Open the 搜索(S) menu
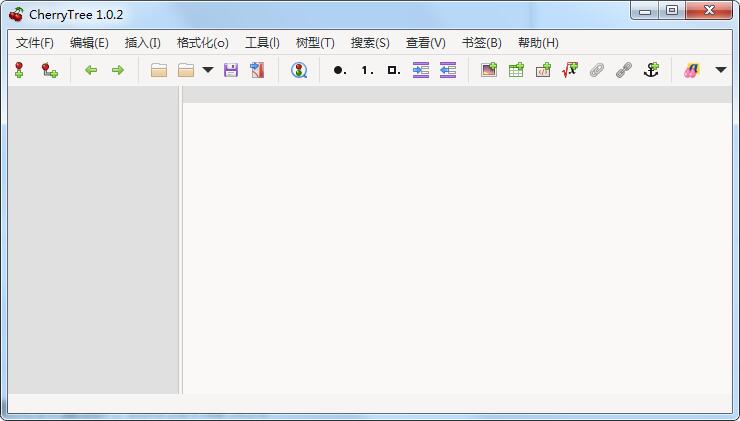740x421 pixels. click(370, 43)
